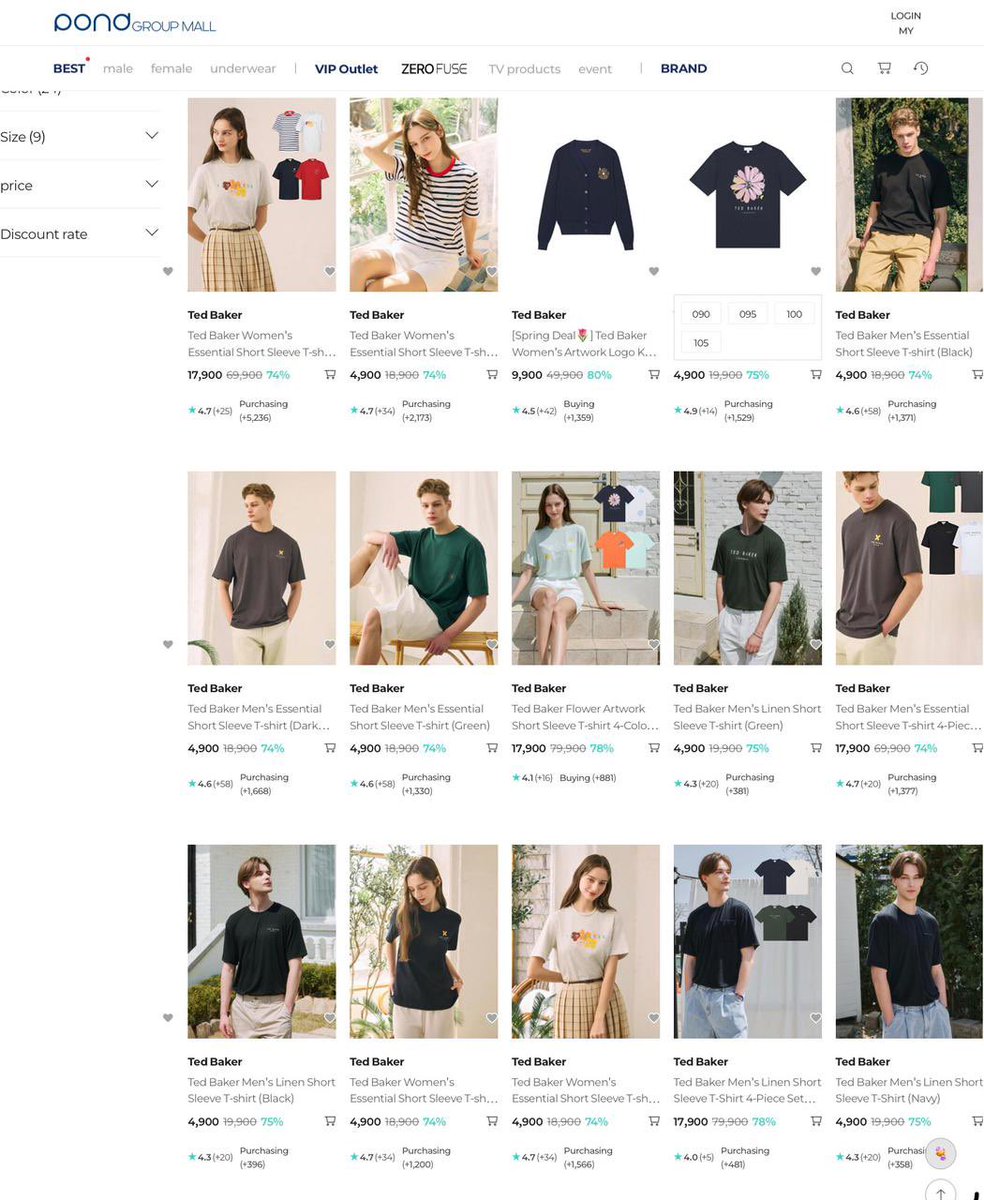Click the 80% discount on the Spring Deal item
The image size is (984, 1200).
599,375
